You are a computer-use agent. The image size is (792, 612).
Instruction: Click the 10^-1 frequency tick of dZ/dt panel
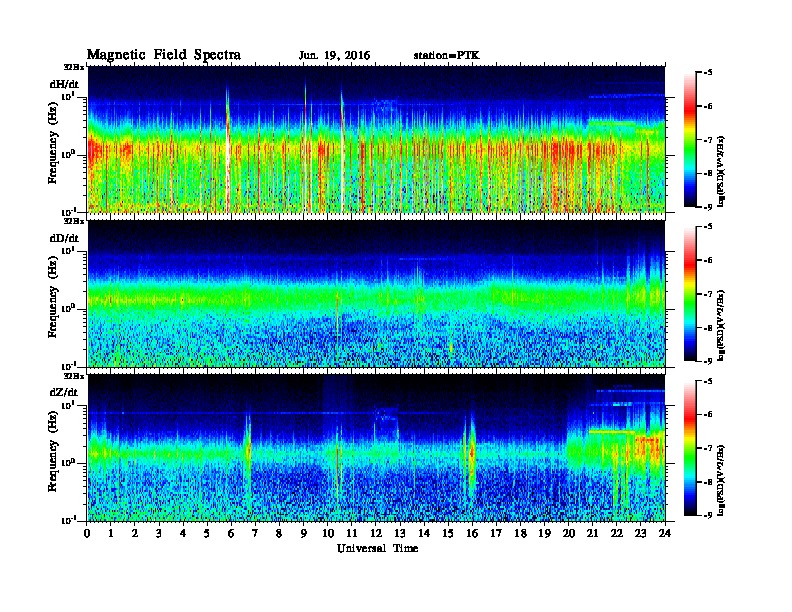(x=68, y=520)
